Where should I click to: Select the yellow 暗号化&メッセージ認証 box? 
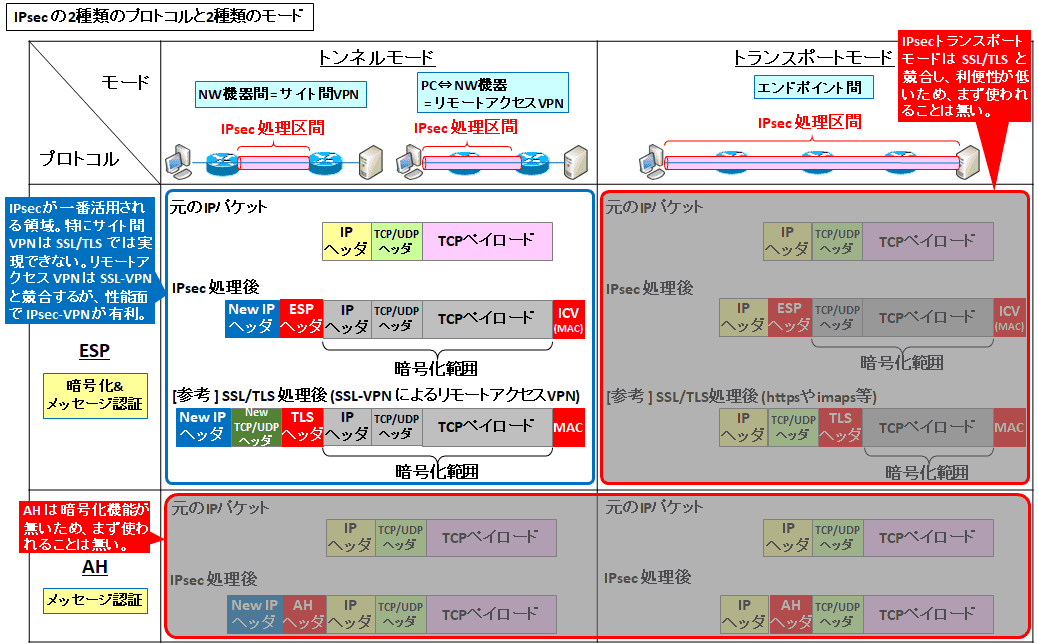[95, 395]
